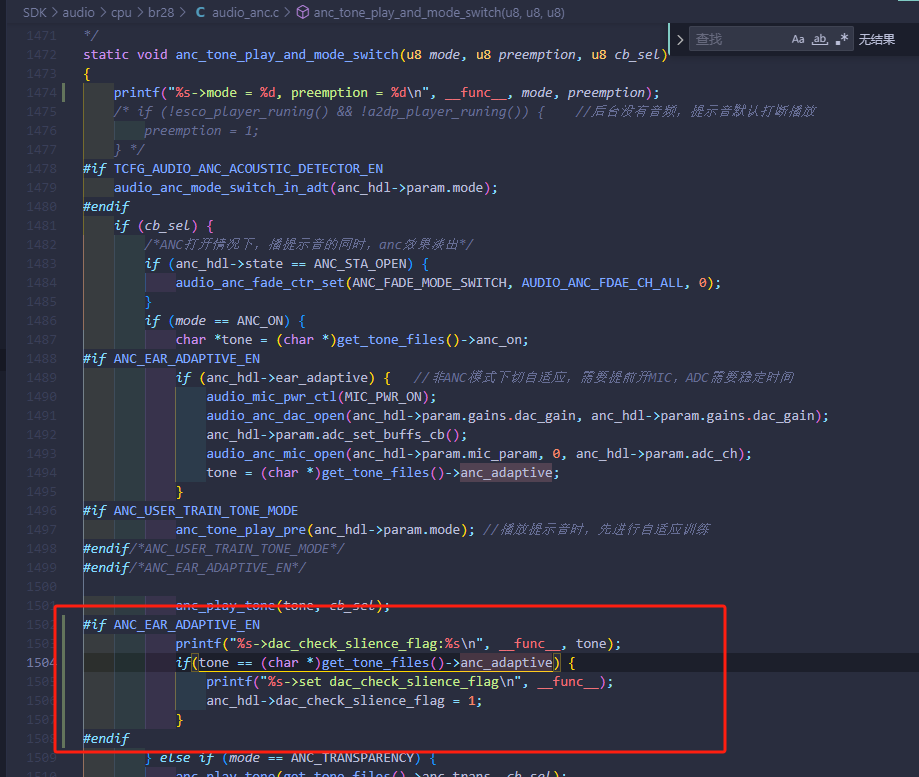The width and height of the screenshot is (919, 777).
Task: Open the anc_tone_play_and_mode_switch breadcrumb symbol
Action: pos(439,12)
